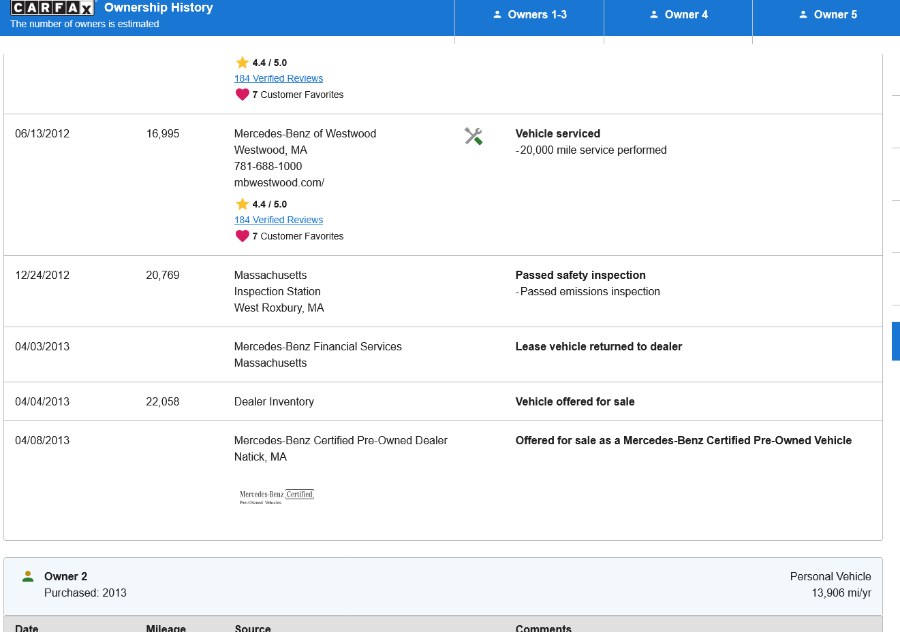Click the Dealer Inventory source text
Viewport: 900px width, 632px height.
point(274,401)
